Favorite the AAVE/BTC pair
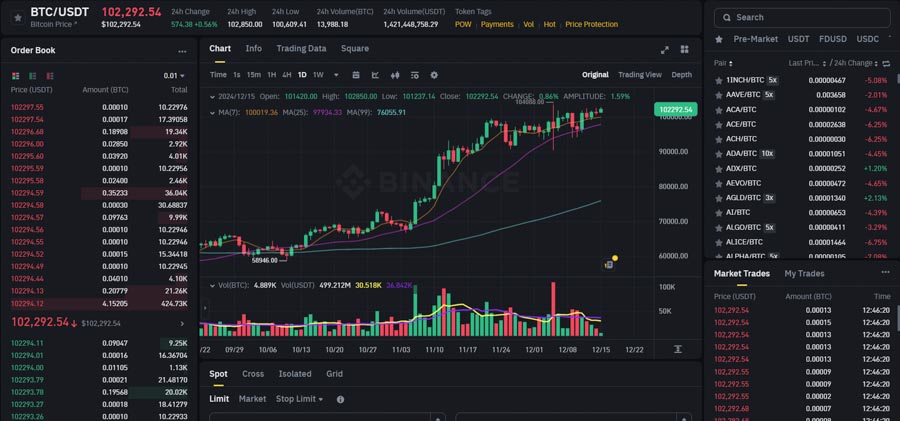The width and height of the screenshot is (900, 421). click(719, 95)
